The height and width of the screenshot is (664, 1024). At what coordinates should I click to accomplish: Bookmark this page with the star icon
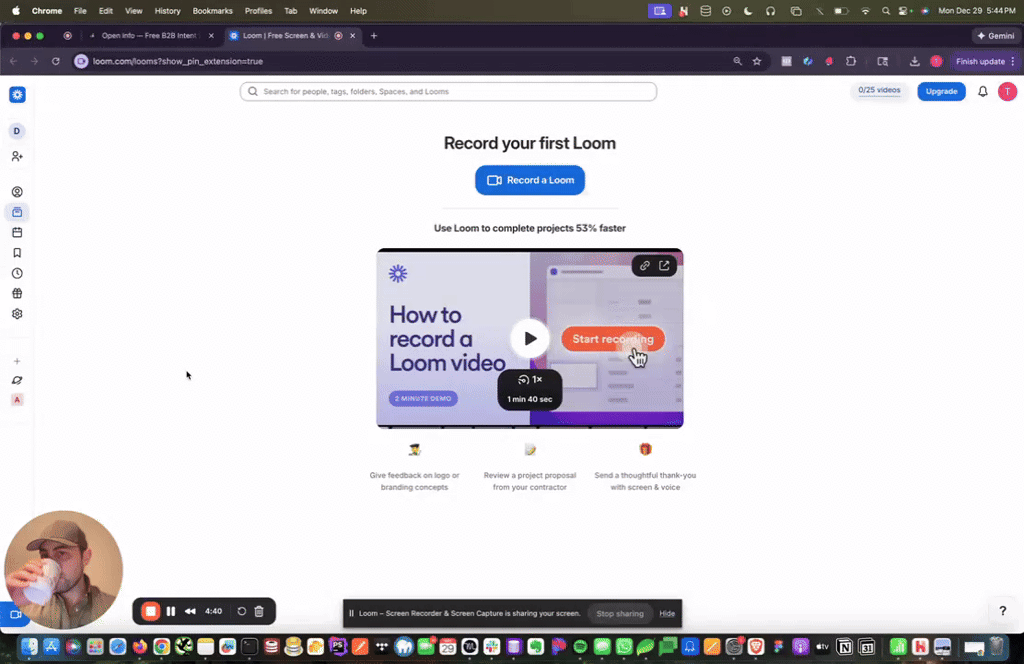coord(757,61)
